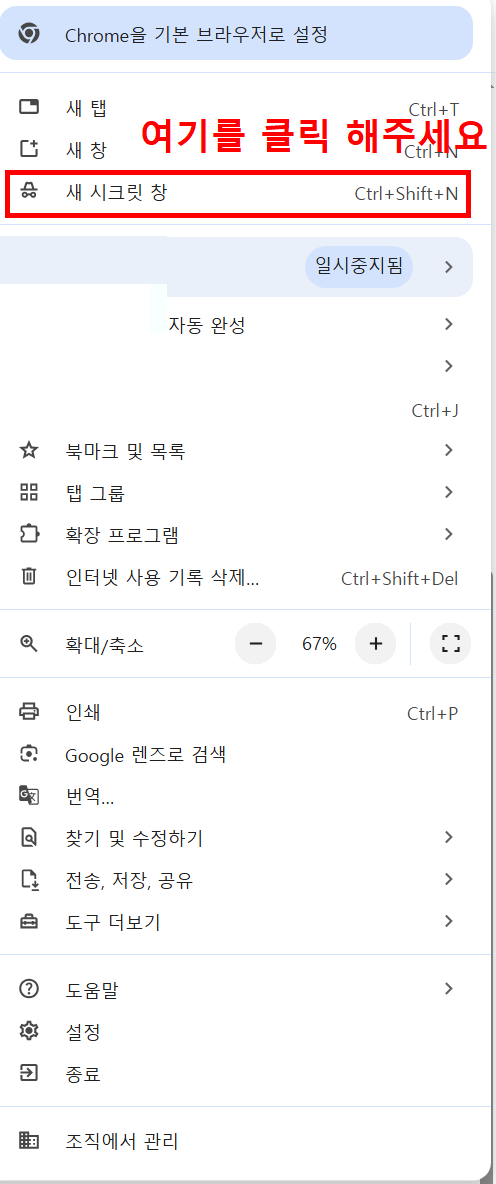Click the grid icon for 탭 그룹
Image resolution: width=496 pixels, height=1184 pixels.
29,493
